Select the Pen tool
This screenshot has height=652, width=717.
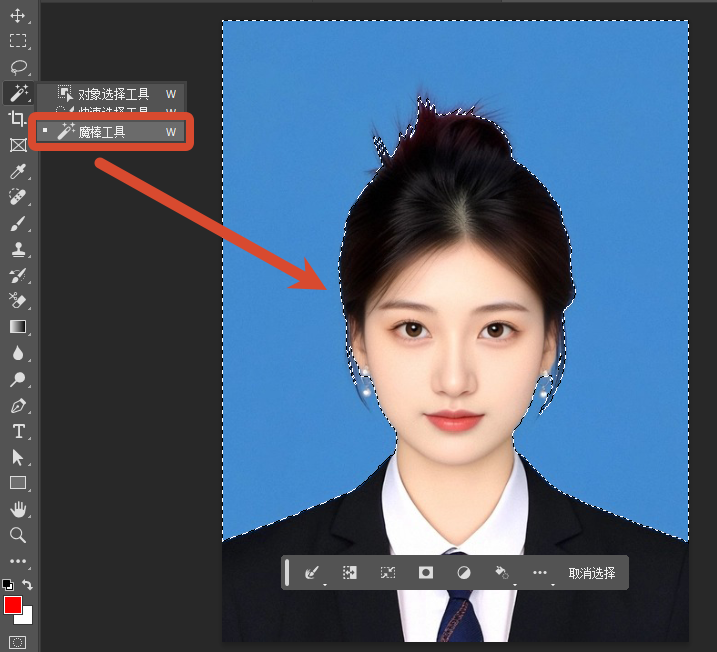point(18,406)
